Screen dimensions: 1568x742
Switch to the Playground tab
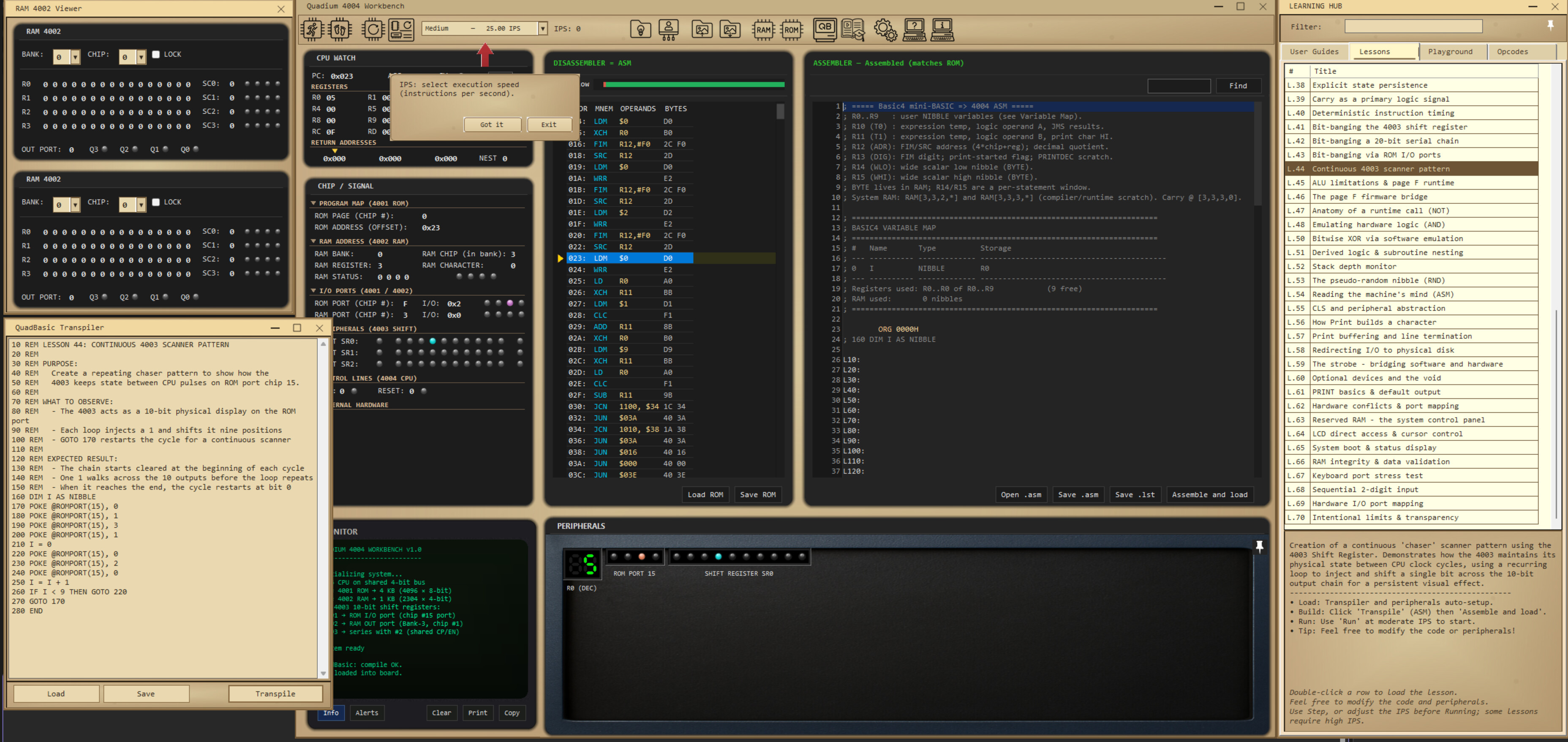coord(1450,52)
